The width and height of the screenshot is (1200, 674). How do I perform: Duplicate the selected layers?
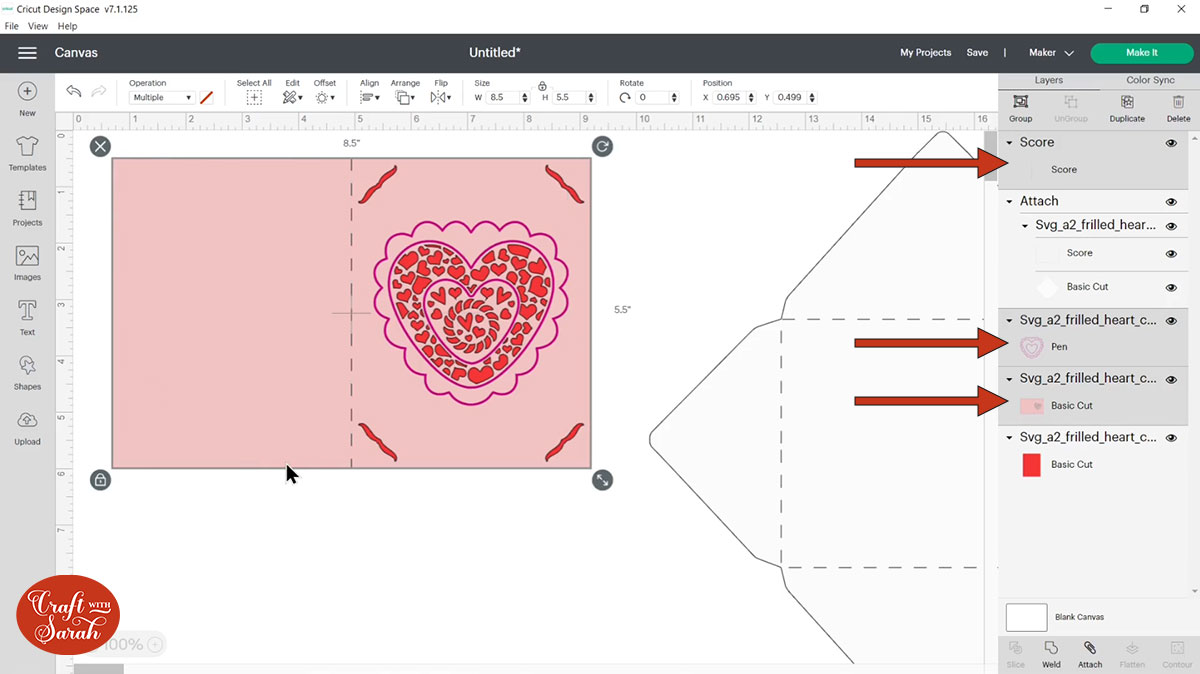pyautogui.click(x=1127, y=108)
